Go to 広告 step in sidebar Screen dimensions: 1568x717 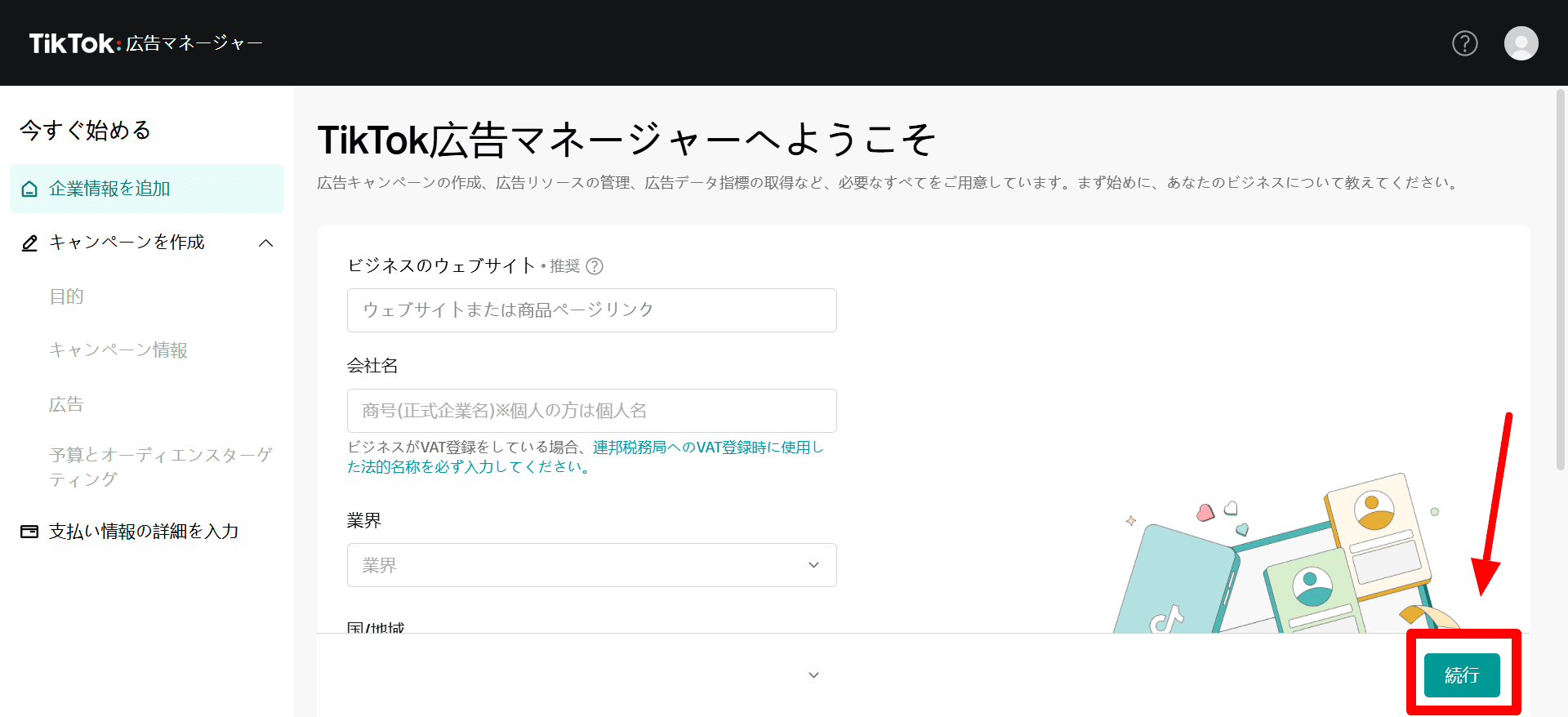(66, 404)
